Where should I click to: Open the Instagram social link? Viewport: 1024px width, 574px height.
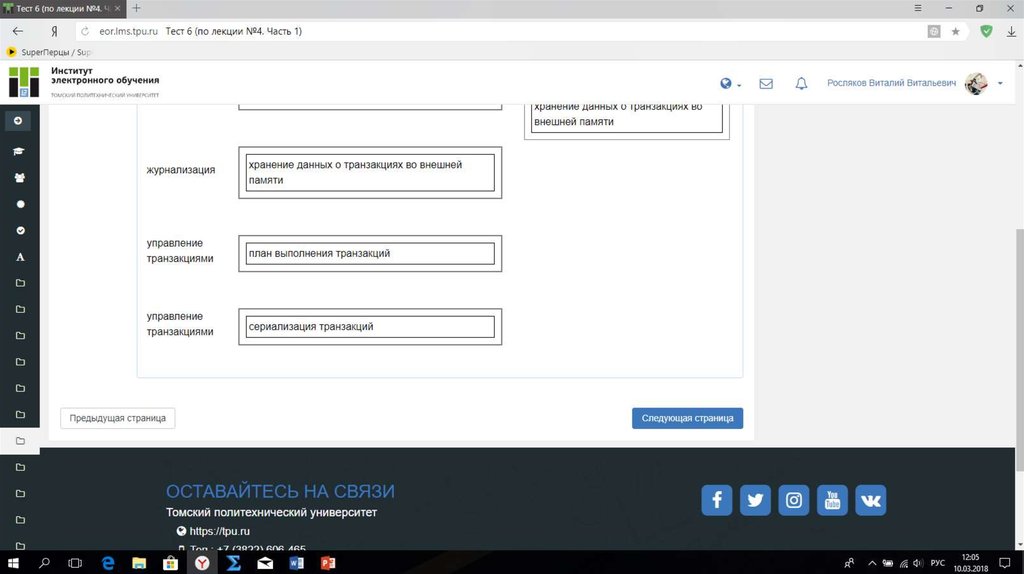tap(793, 500)
